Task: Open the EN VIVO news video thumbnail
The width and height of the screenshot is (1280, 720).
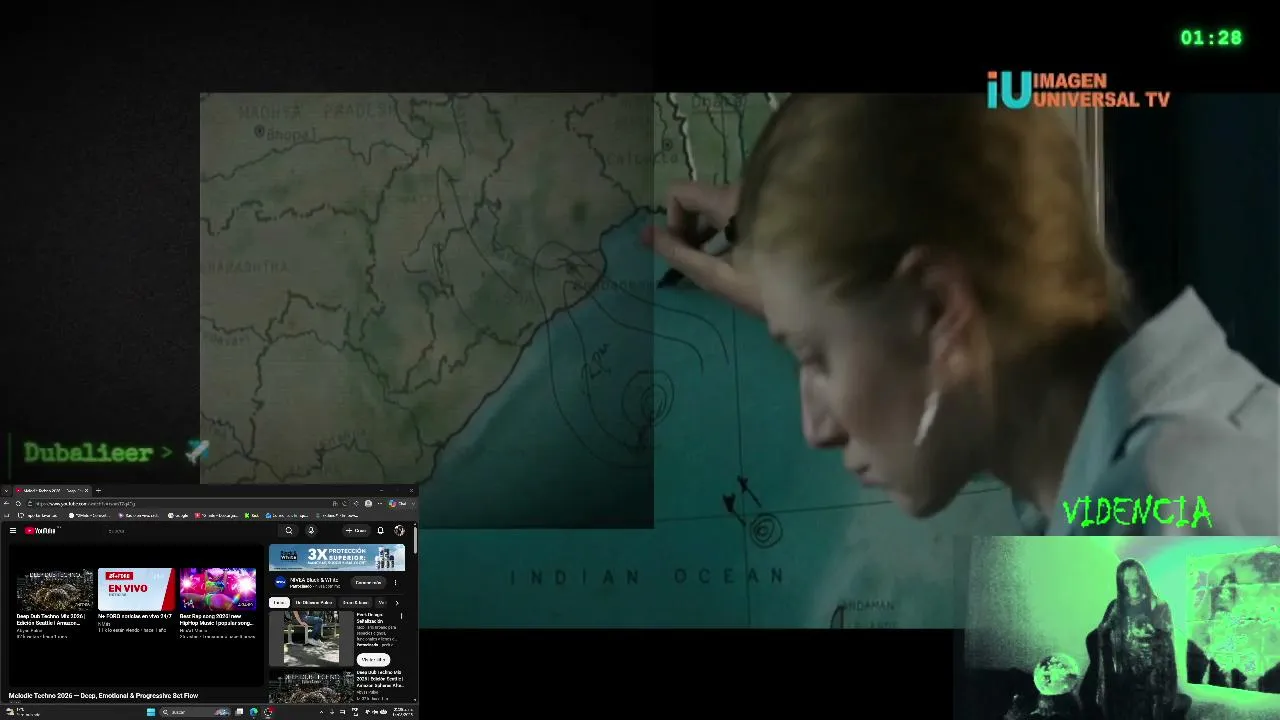Action: pos(137,589)
